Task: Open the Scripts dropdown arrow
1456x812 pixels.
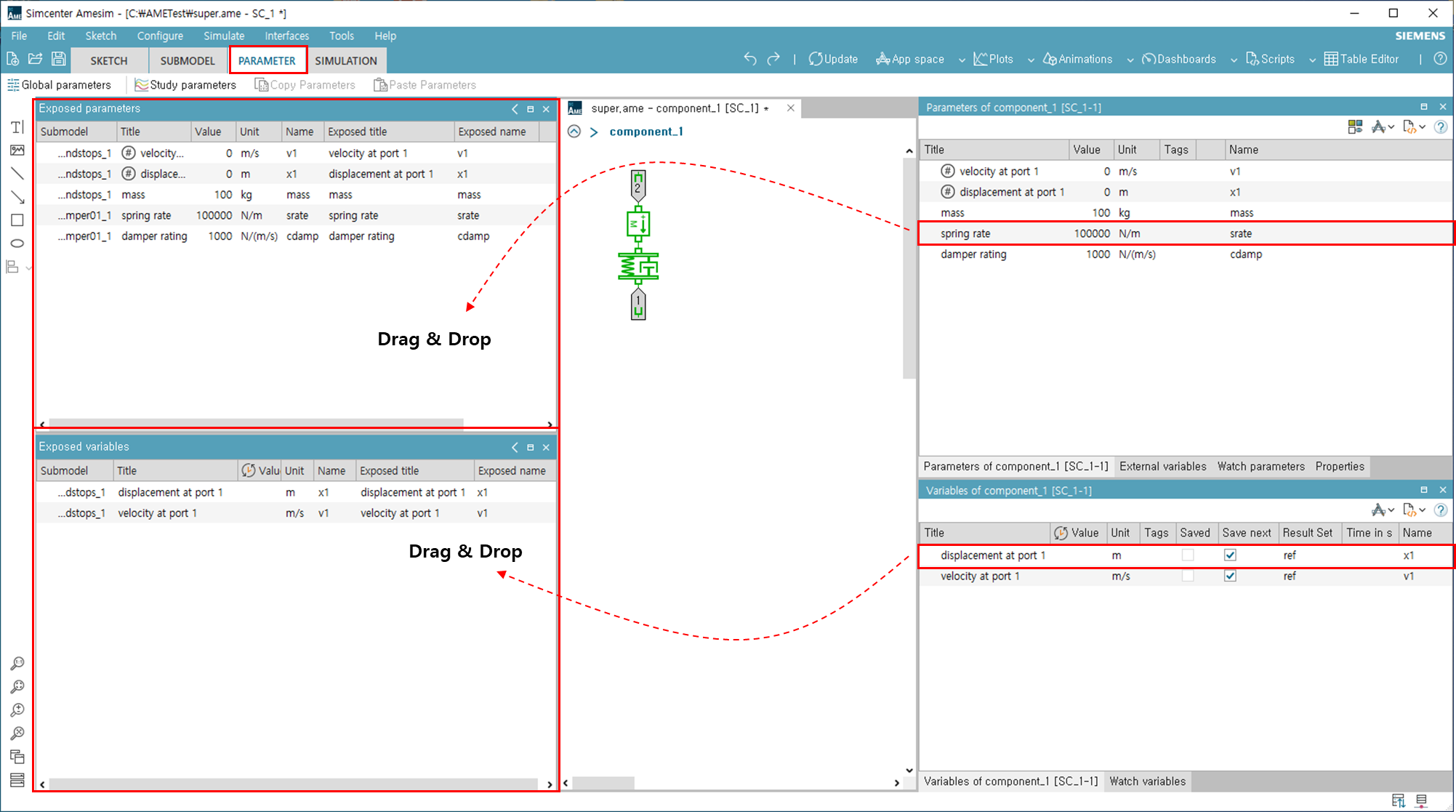Action: pyautogui.click(x=1312, y=60)
